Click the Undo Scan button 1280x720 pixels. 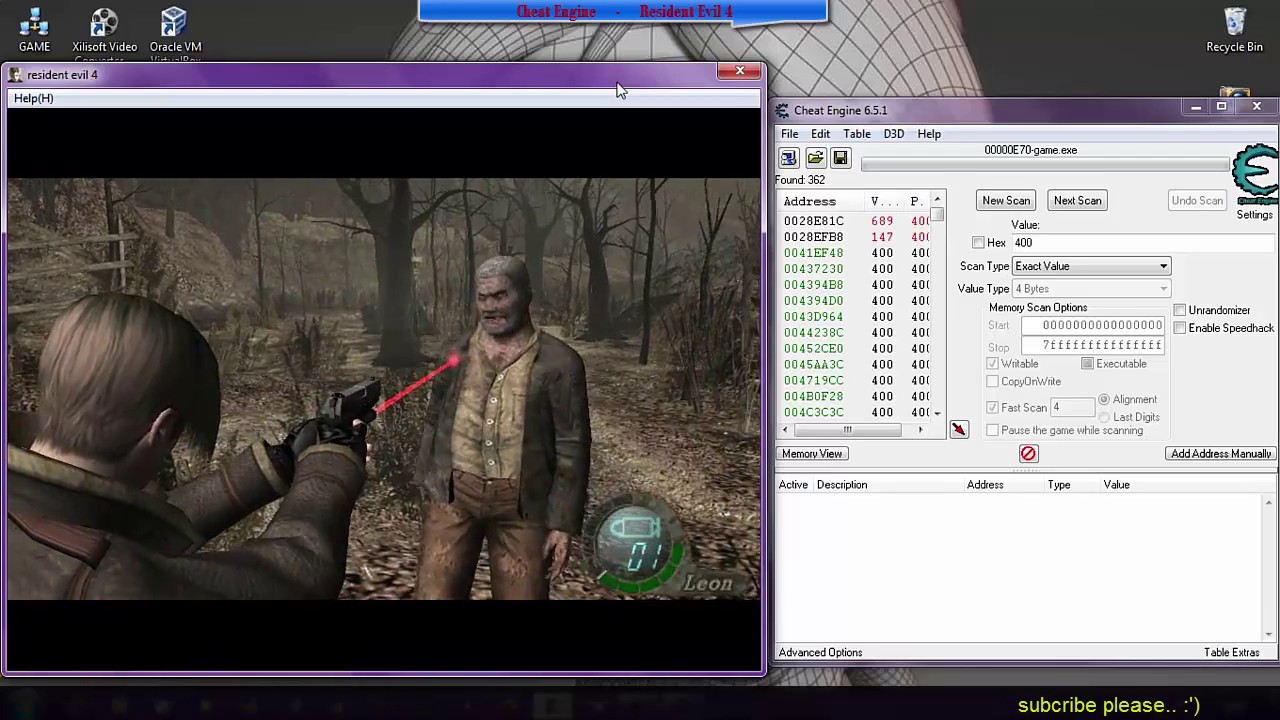point(1197,201)
